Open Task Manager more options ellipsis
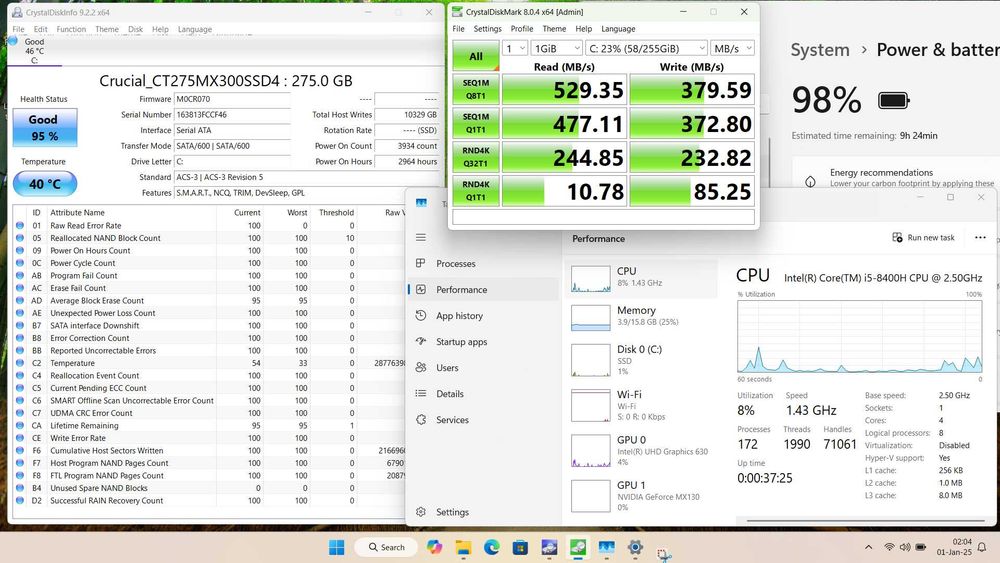 pos(980,237)
